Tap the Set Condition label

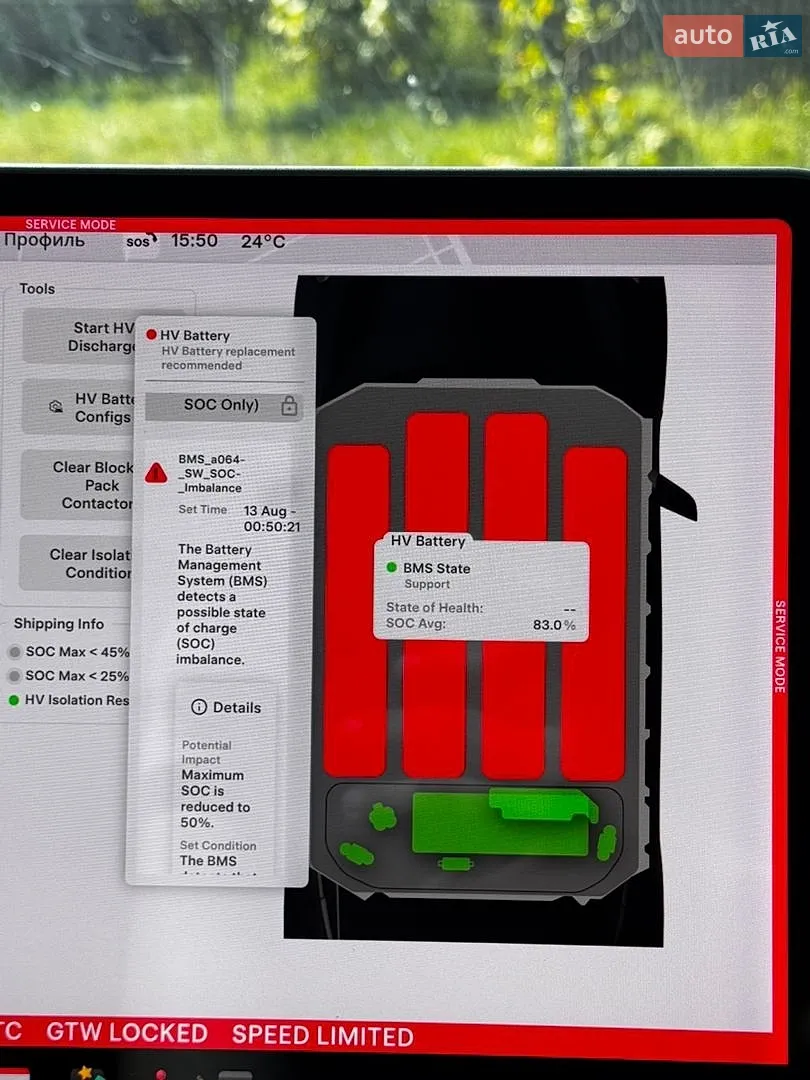pos(218,845)
